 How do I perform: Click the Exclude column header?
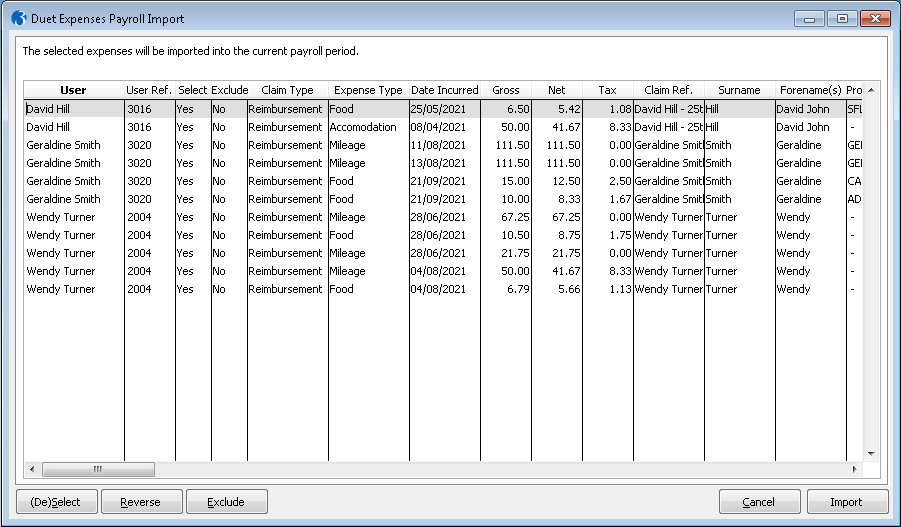tap(229, 90)
